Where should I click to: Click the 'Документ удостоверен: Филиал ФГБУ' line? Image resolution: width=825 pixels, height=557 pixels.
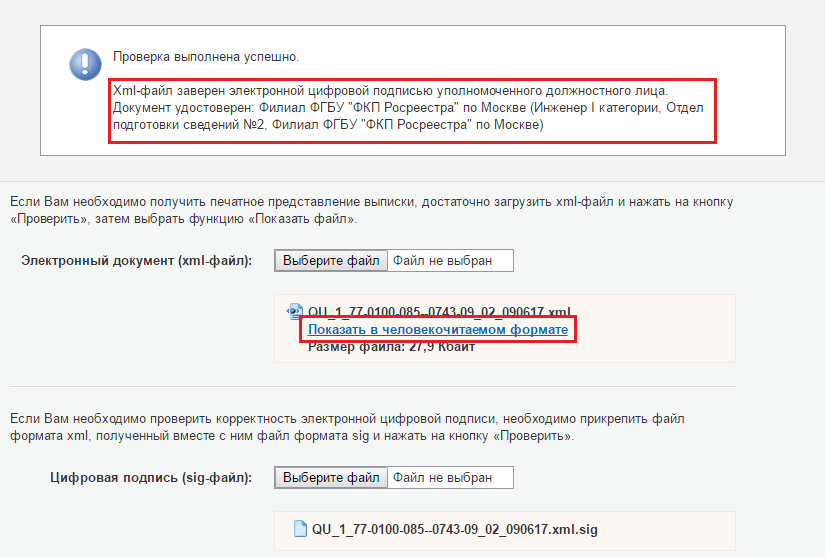pos(408,108)
